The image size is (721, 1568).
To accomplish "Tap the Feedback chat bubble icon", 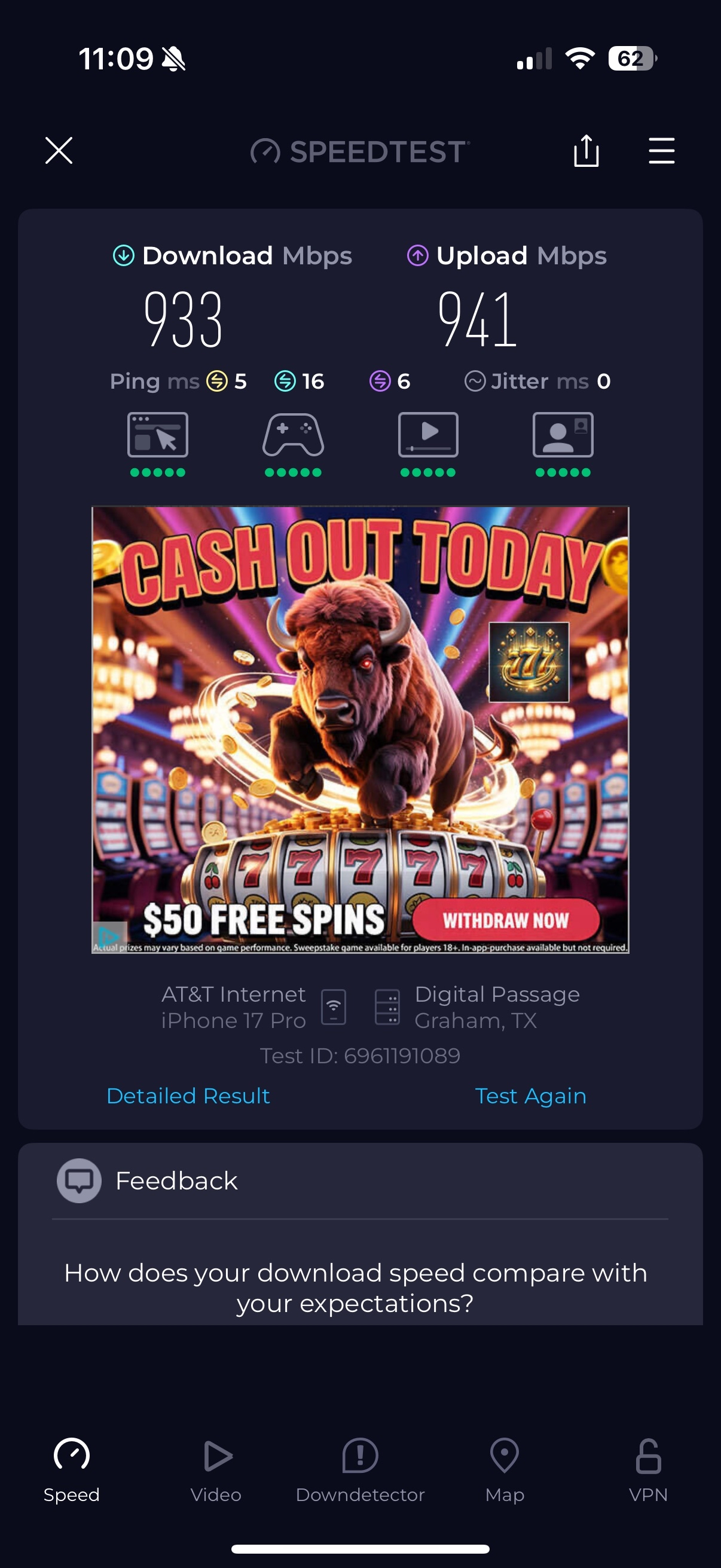I will click(79, 1180).
